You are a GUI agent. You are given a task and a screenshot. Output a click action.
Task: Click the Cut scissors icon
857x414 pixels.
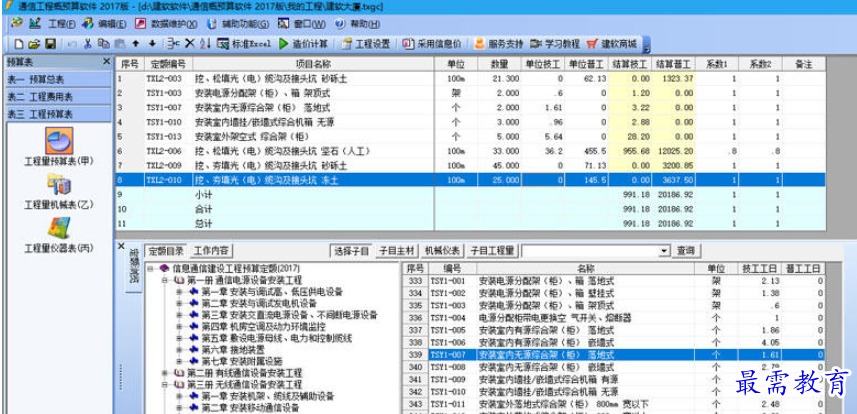[x=87, y=44]
